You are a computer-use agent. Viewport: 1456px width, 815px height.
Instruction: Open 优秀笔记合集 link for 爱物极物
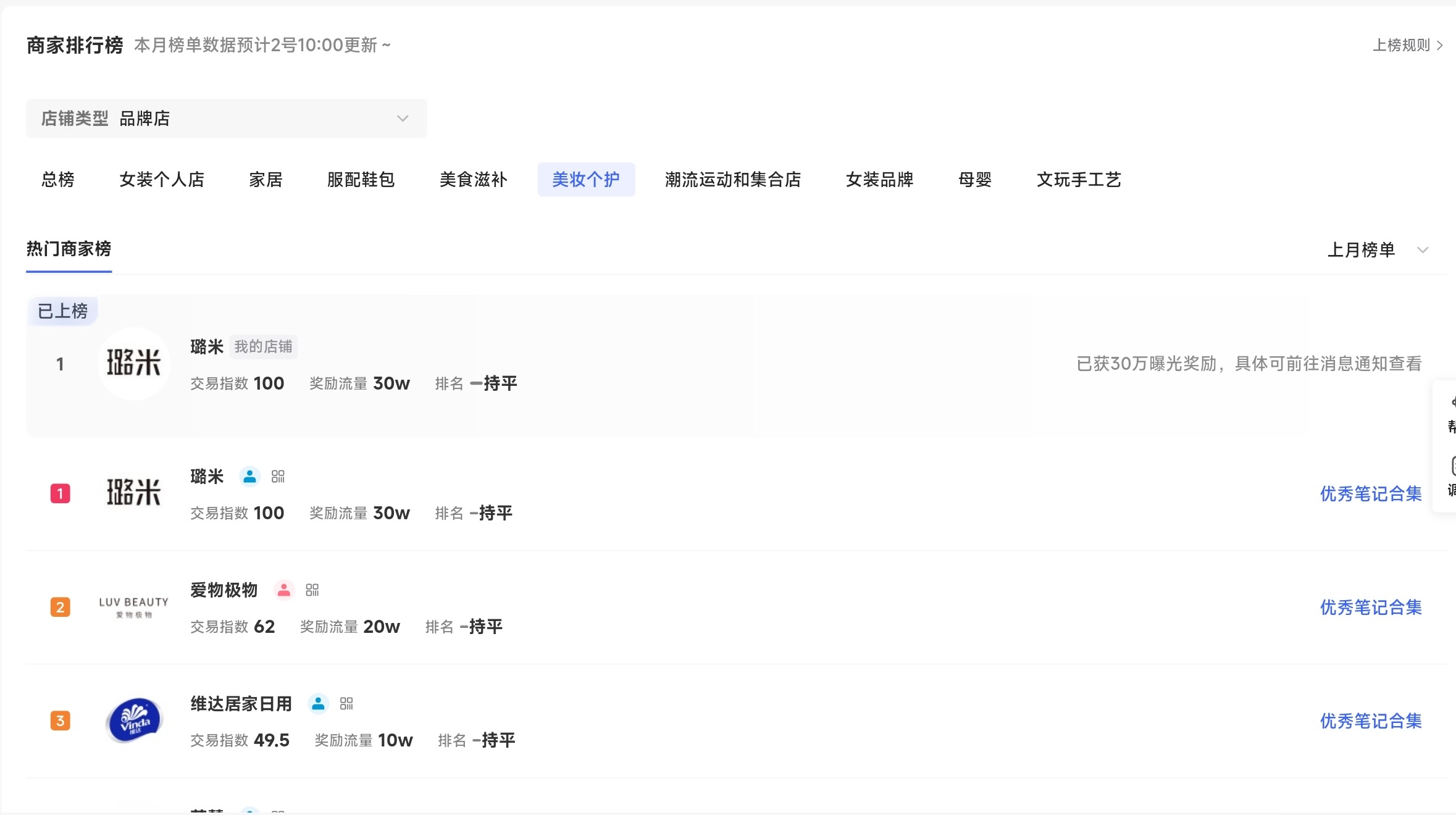click(1370, 608)
